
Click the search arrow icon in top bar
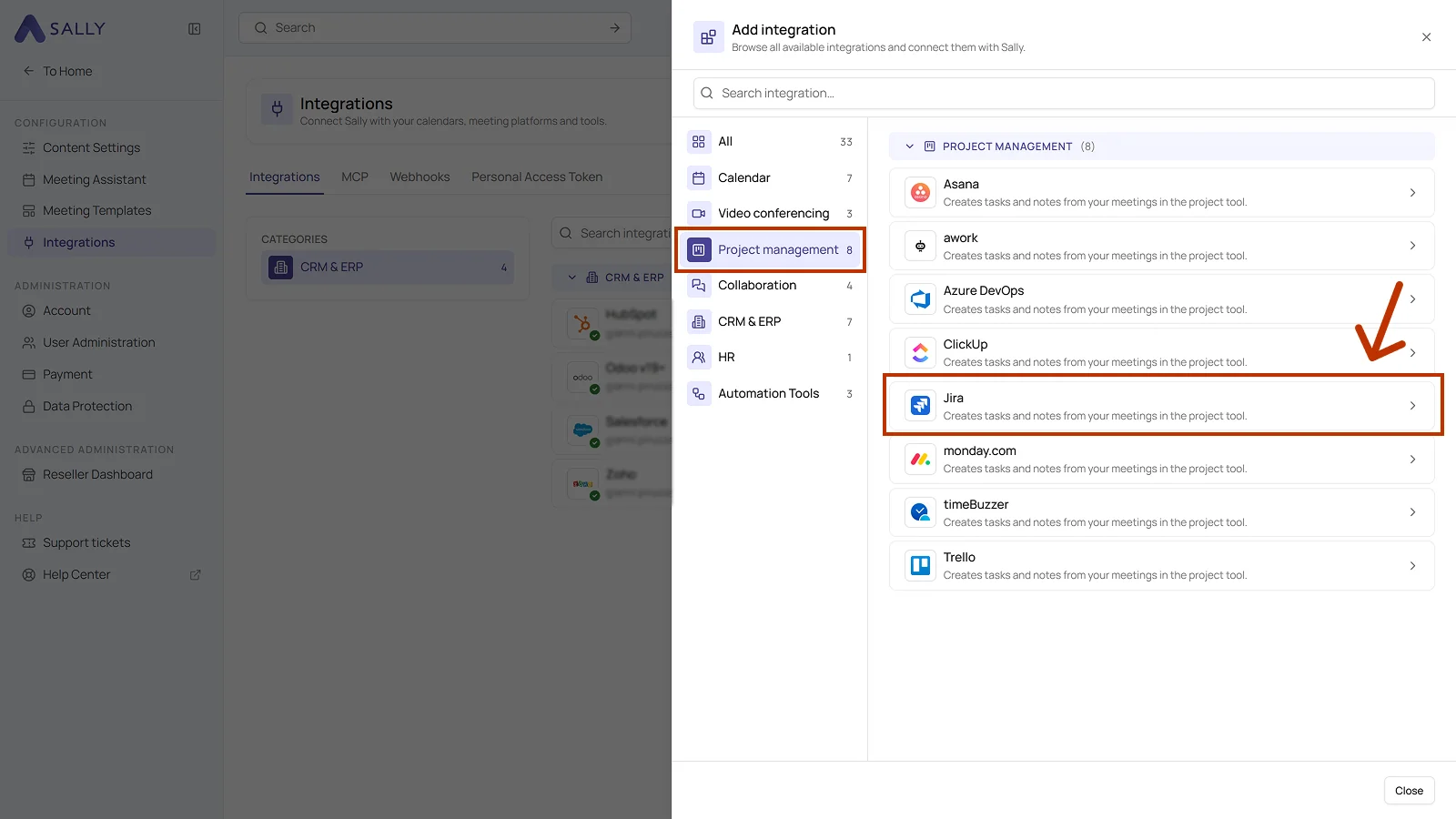pyautogui.click(x=615, y=28)
